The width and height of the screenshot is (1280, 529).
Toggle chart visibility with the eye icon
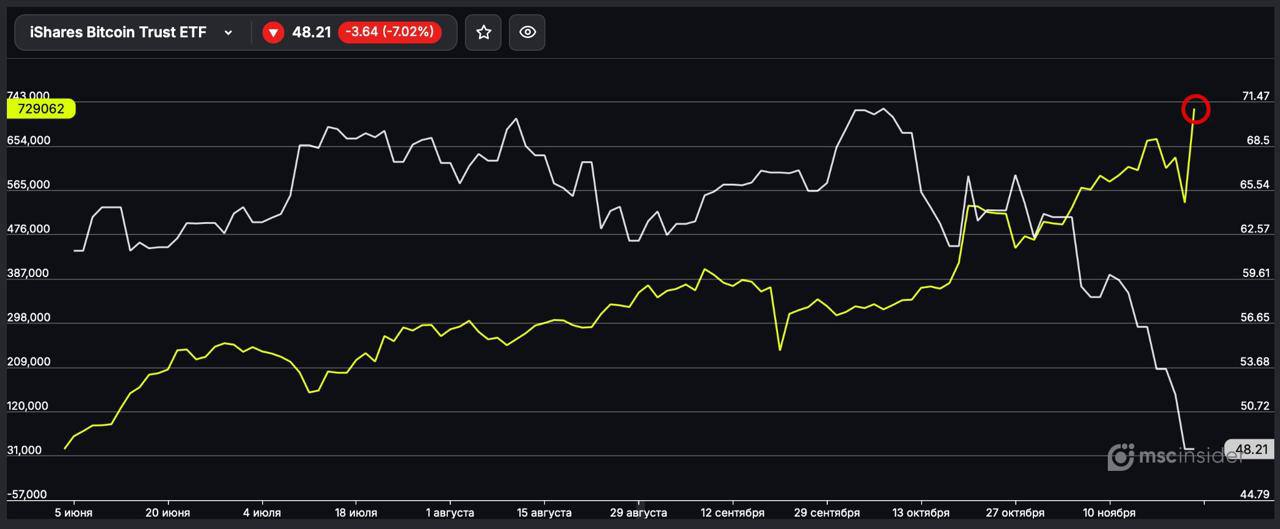coord(527,33)
